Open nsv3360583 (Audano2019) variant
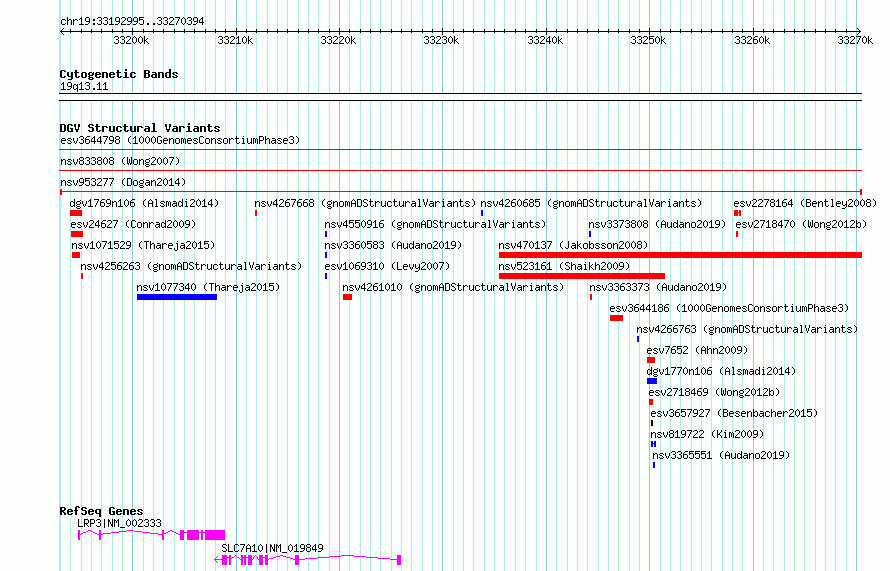This screenshot has height=571, width=890. 393,245
